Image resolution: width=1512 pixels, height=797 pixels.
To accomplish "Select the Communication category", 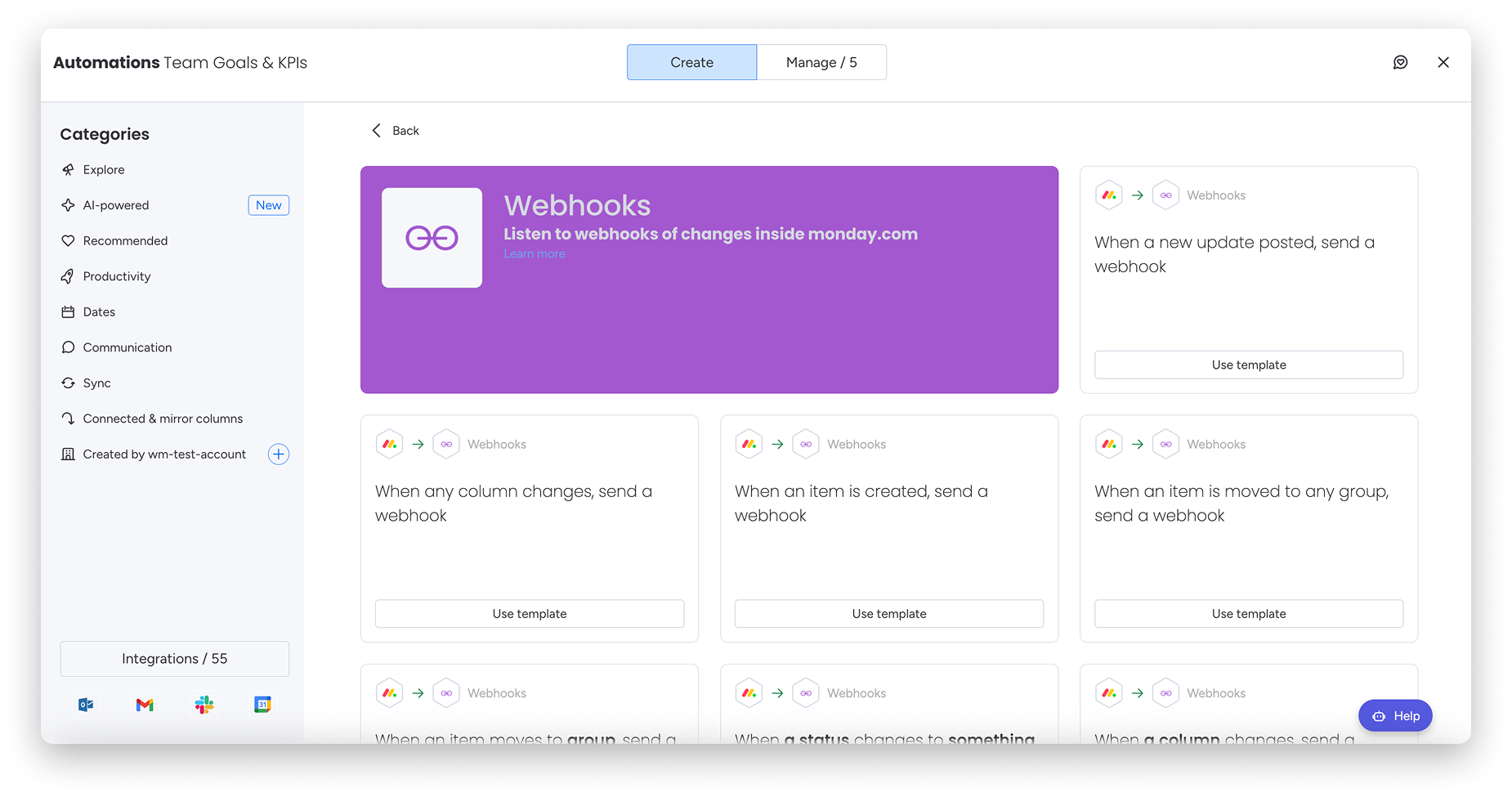I will pyautogui.click(x=127, y=347).
